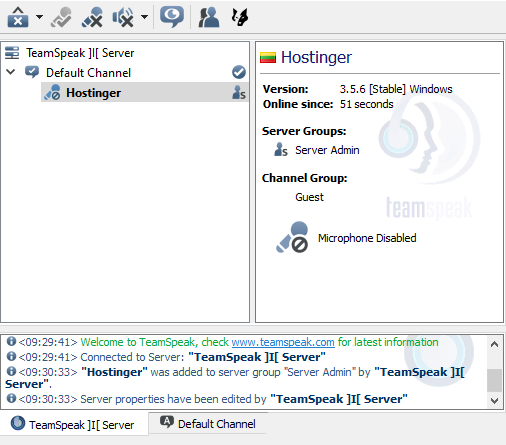Click the Default Channel checkmark icon

click(x=239, y=72)
